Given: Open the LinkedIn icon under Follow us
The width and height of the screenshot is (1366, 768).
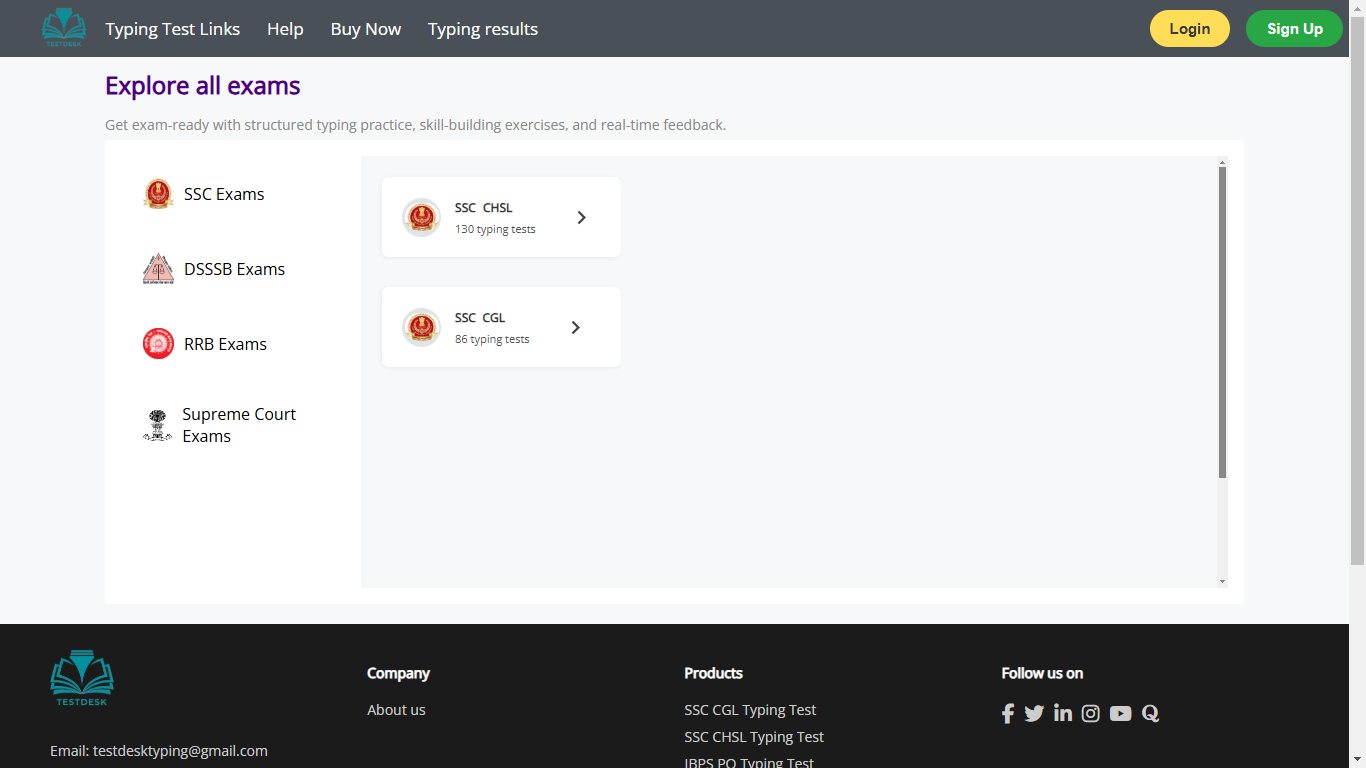Looking at the screenshot, I should [x=1062, y=713].
